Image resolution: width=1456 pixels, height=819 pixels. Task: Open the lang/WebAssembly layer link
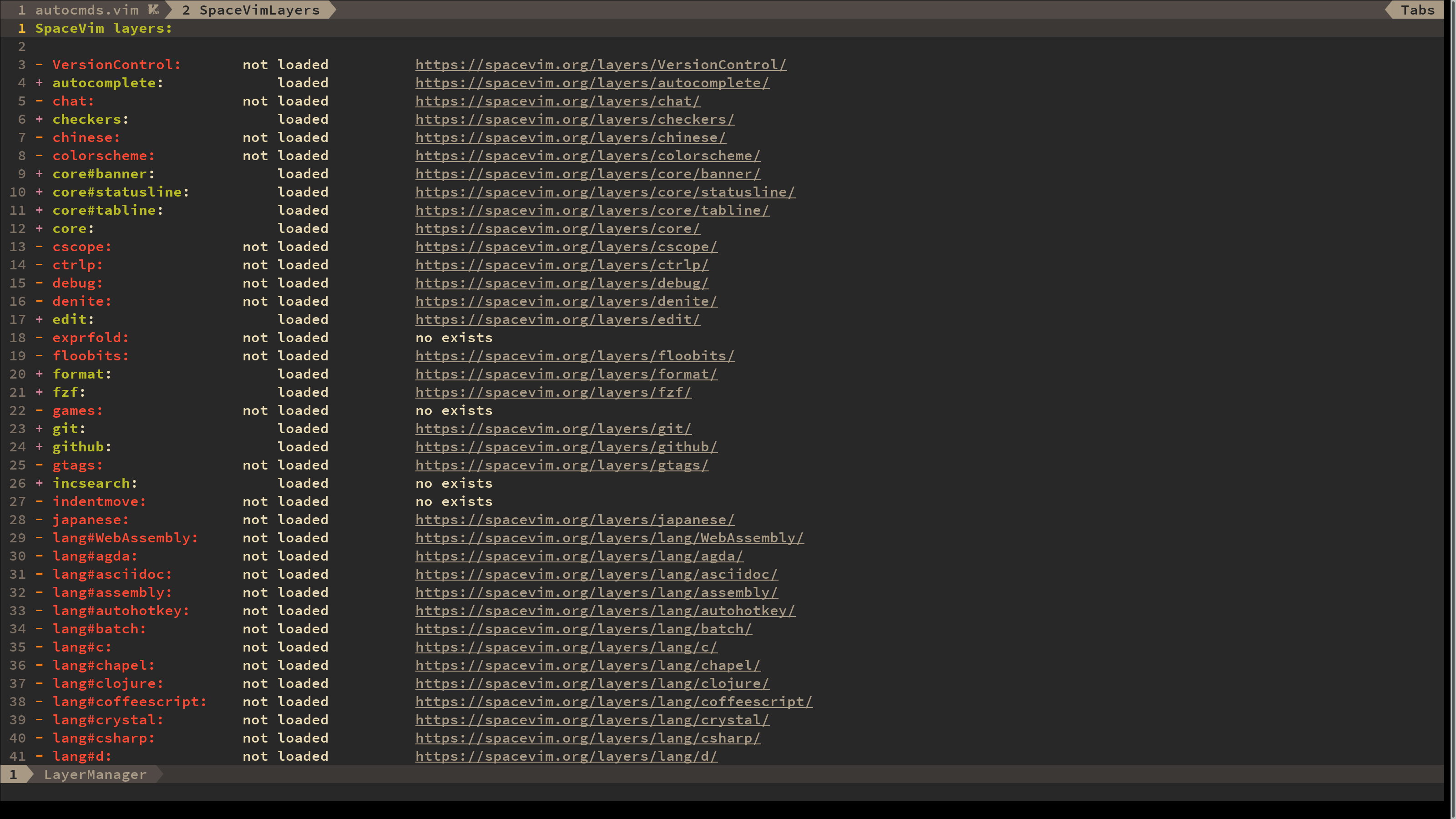(609, 538)
